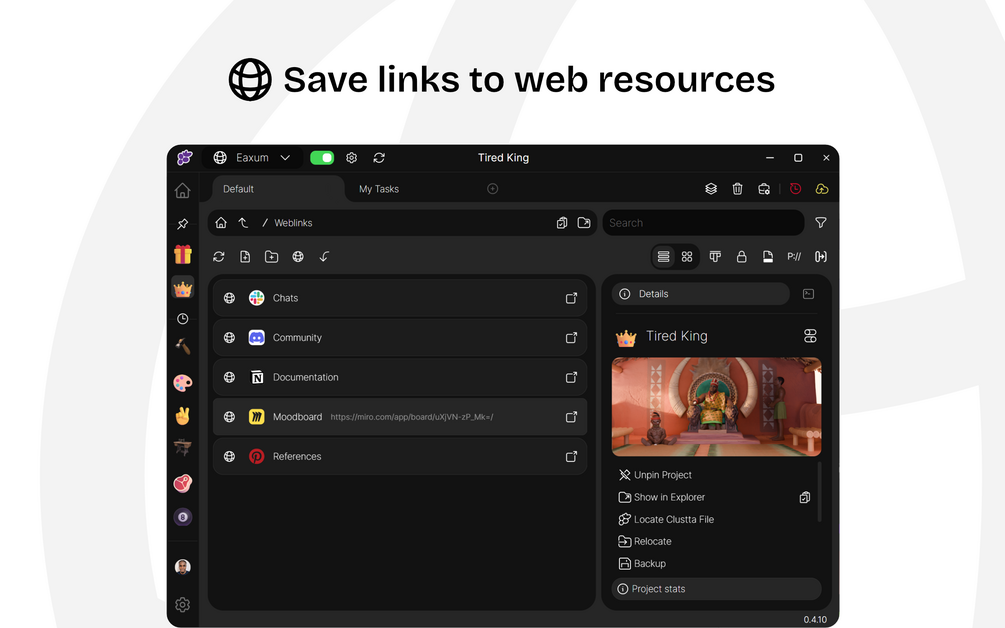The image size is (1005, 628).
Task: Click the stacked layers icon in tab bar
Action: click(711, 188)
